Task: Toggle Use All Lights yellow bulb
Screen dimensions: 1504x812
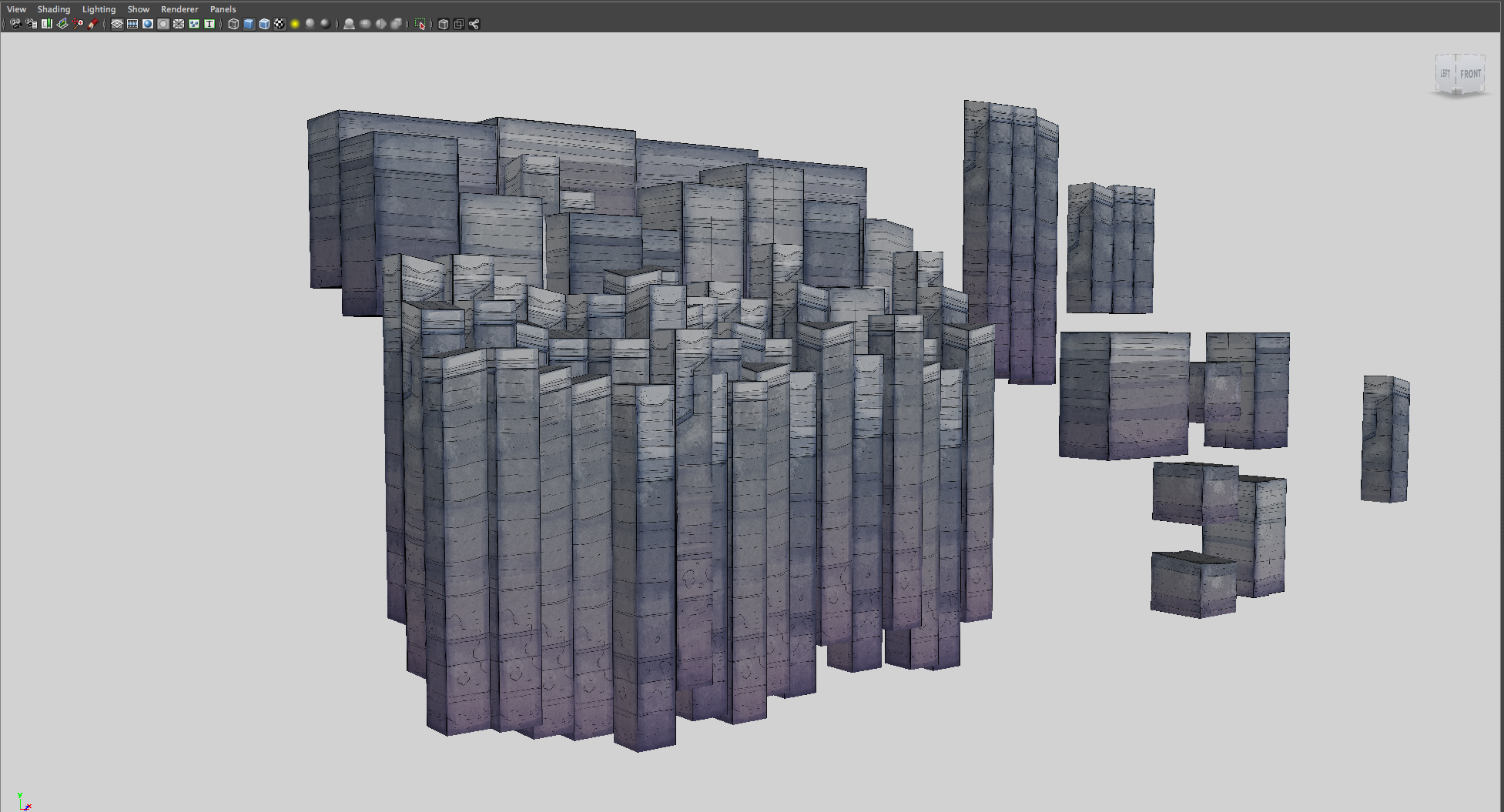Action: [x=295, y=24]
